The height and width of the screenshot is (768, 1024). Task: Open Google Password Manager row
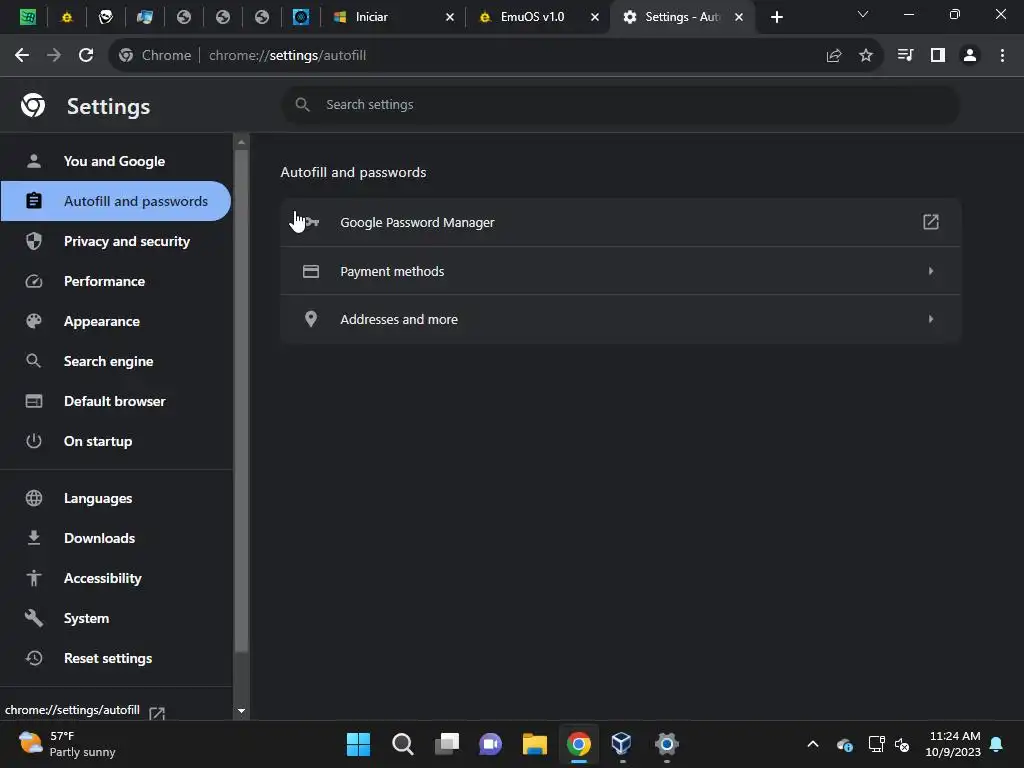[620, 223]
